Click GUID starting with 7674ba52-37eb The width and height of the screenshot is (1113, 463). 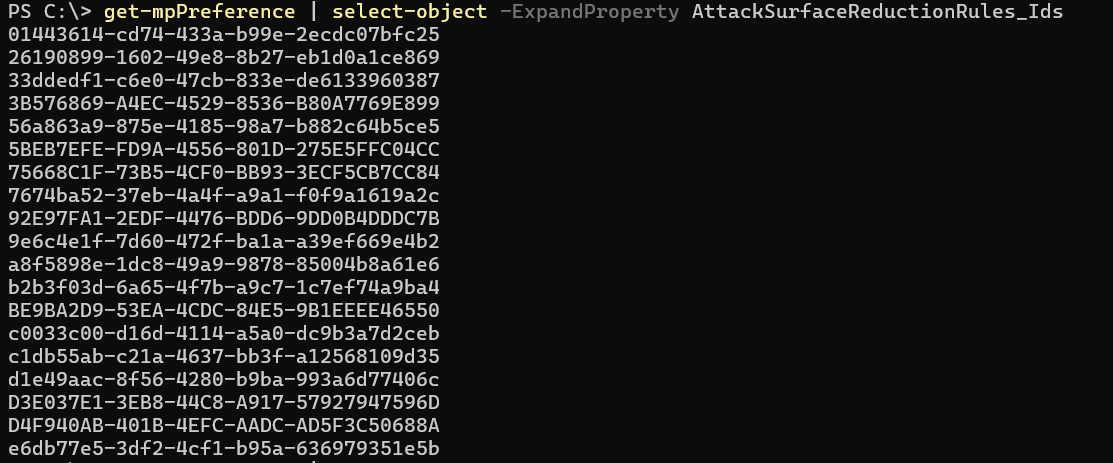pyautogui.click(x=224, y=195)
